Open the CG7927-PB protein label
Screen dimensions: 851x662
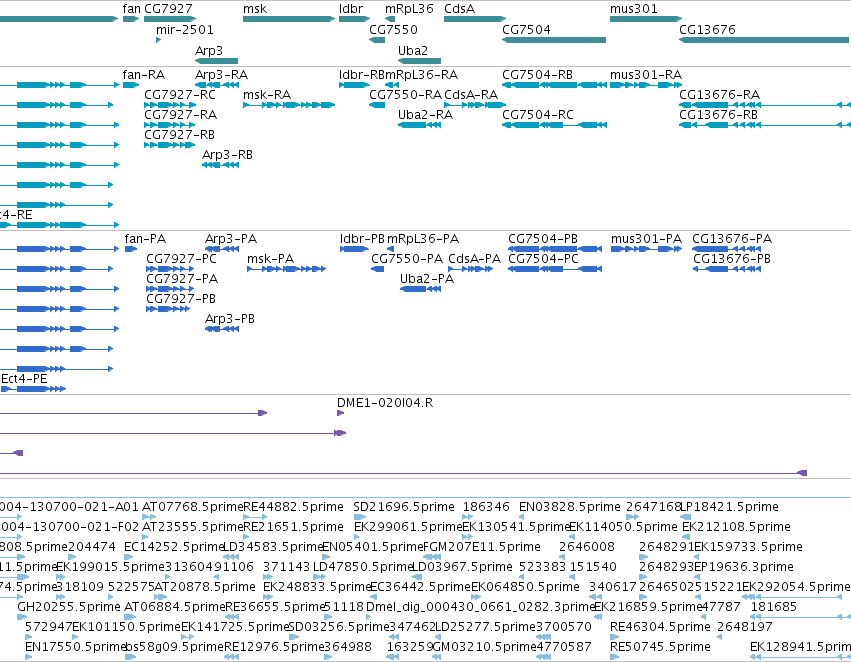pyautogui.click(x=181, y=299)
